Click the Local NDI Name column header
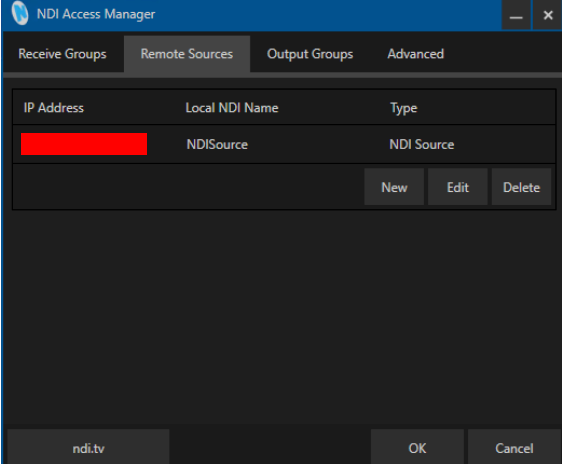 pyautogui.click(x=232, y=107)
